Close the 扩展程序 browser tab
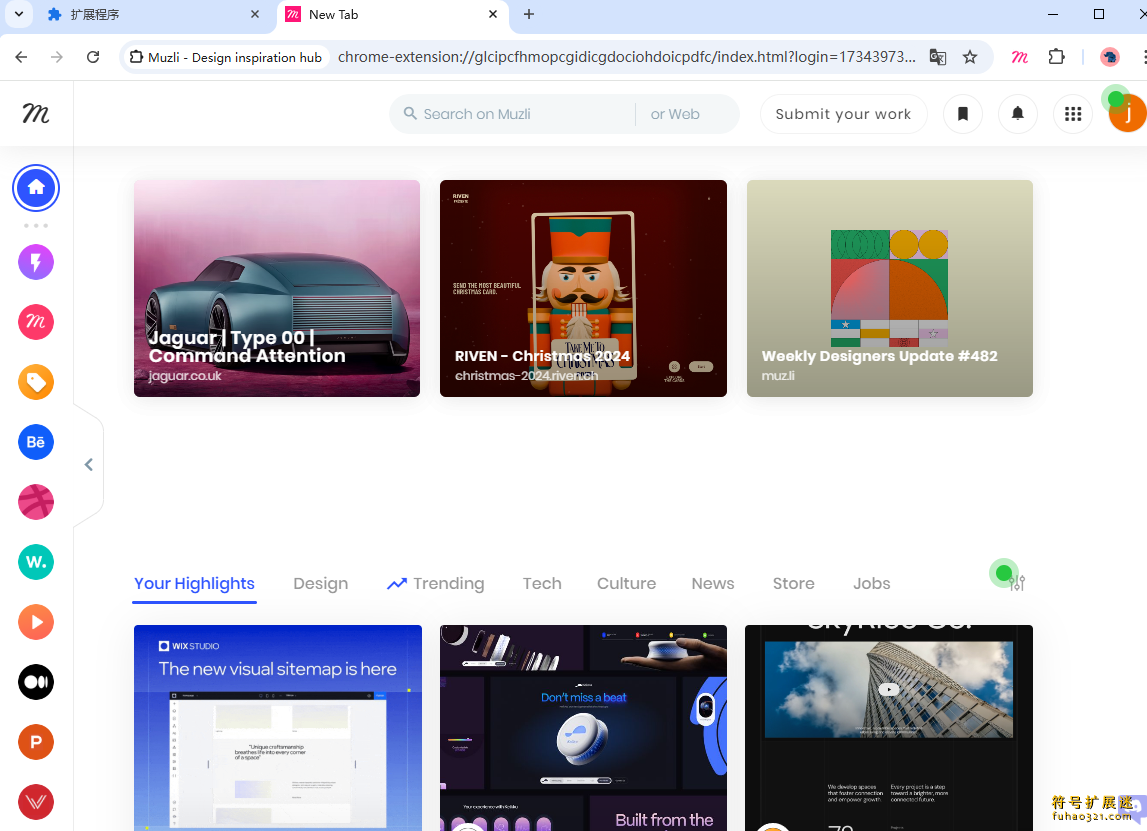Screen dimensions: 1147x831 [255, 14]
